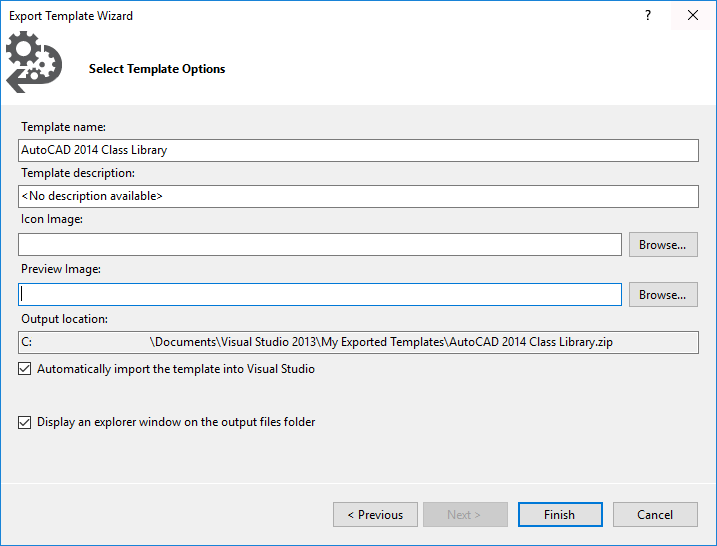Viewport: 717px width, 546px height.
Task: Click the Template name label
Action: point(63,127)
